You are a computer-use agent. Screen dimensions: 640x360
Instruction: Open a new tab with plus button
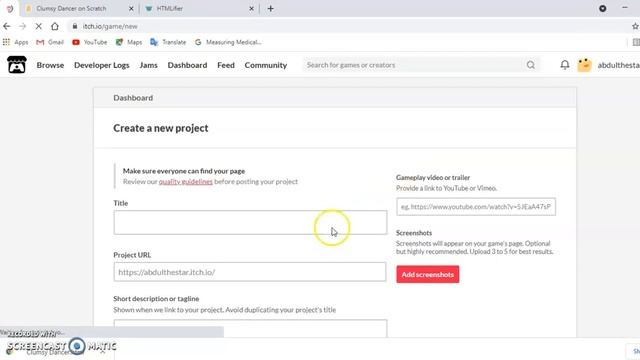tap(271, 9)
